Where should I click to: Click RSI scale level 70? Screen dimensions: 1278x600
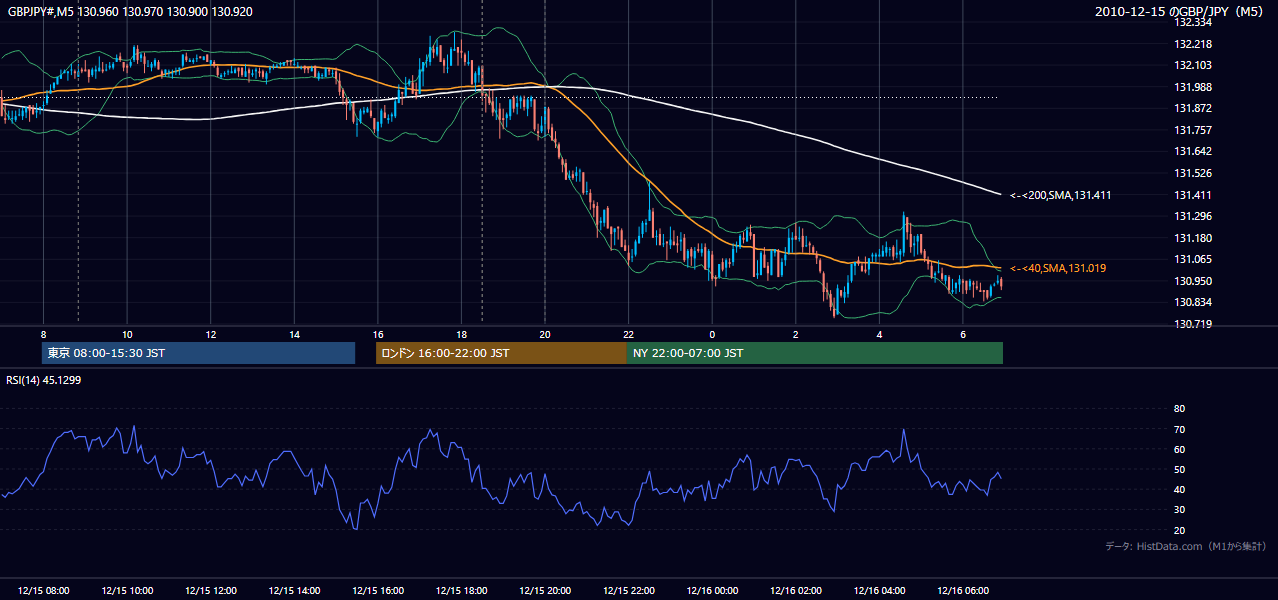[1180, 429]
